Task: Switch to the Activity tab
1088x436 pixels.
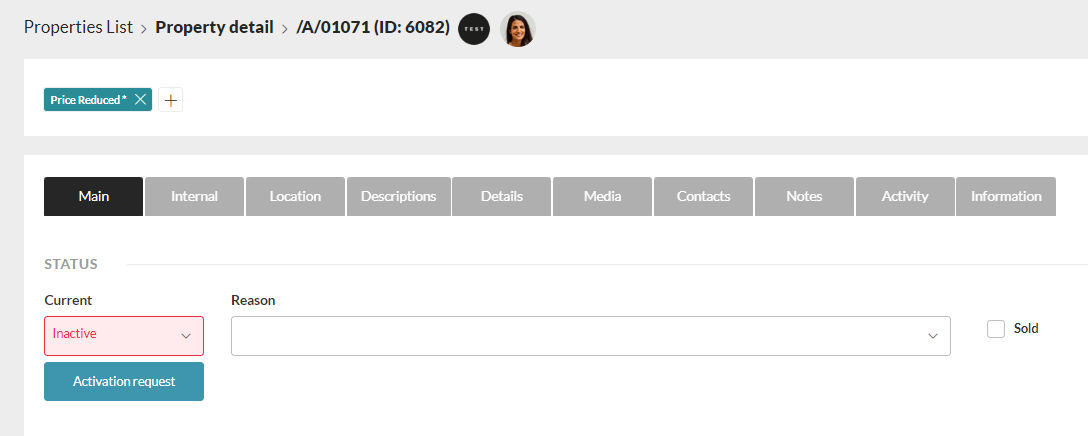Action: pyautogui.click(x=905, y=196)
